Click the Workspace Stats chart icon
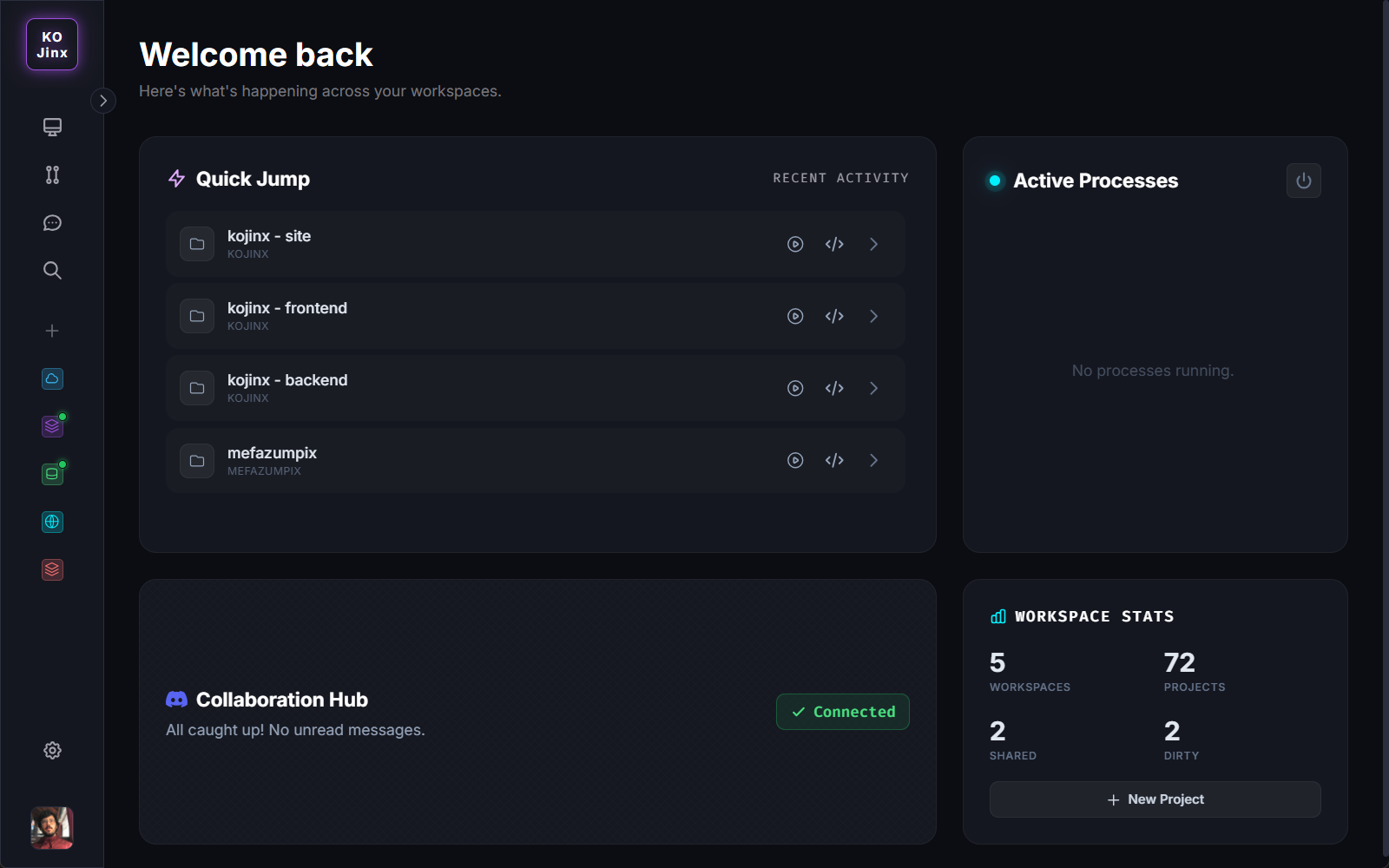Image resolution: width=1389 pixels, height=868 pixels. [998, 616]
